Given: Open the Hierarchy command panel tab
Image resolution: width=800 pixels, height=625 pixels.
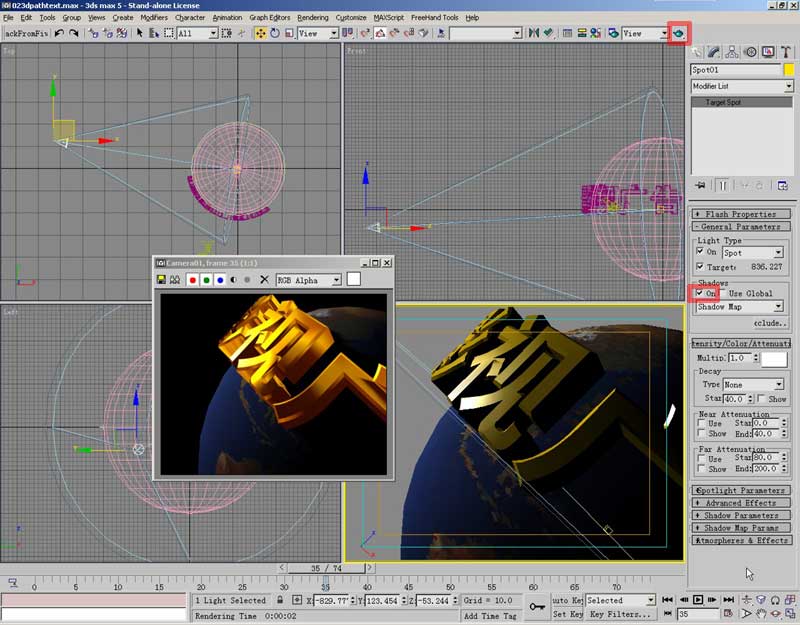Looking at the screenshot, I should (x=733, y=52).
